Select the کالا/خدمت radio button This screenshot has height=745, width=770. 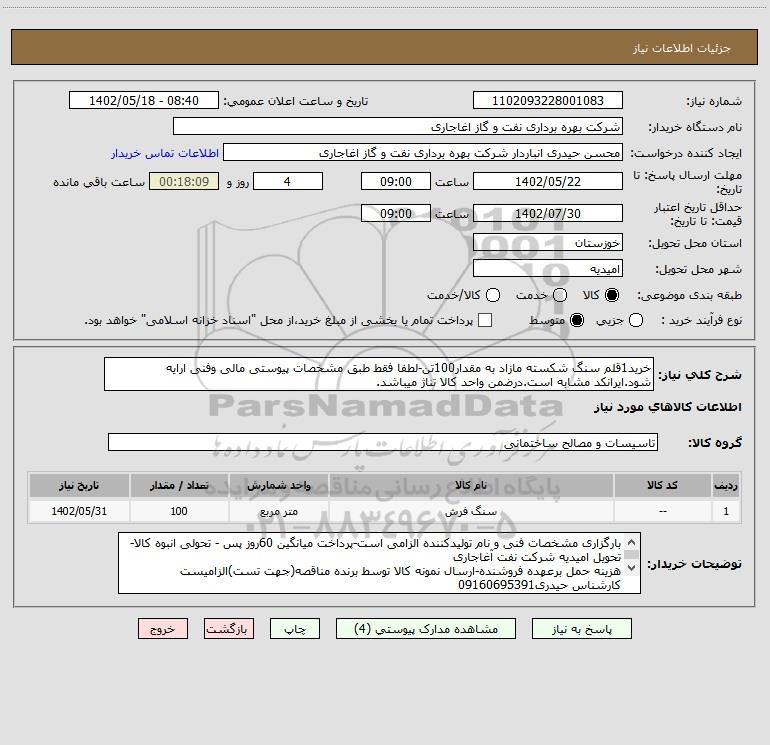pyautogui.click(x=493, y=295)
